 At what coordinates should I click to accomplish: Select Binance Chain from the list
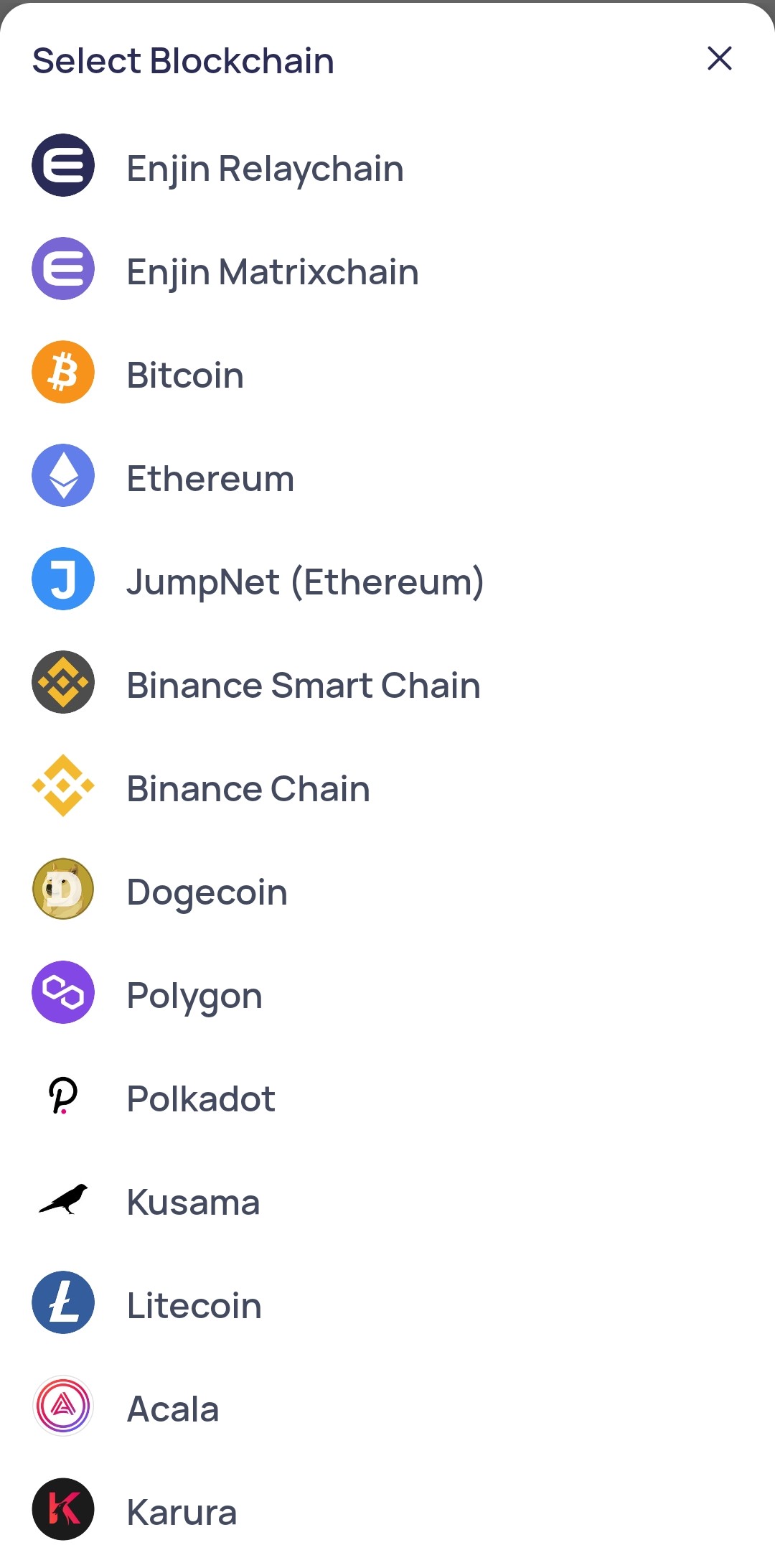pyautogui.click(x=387, y=785)
